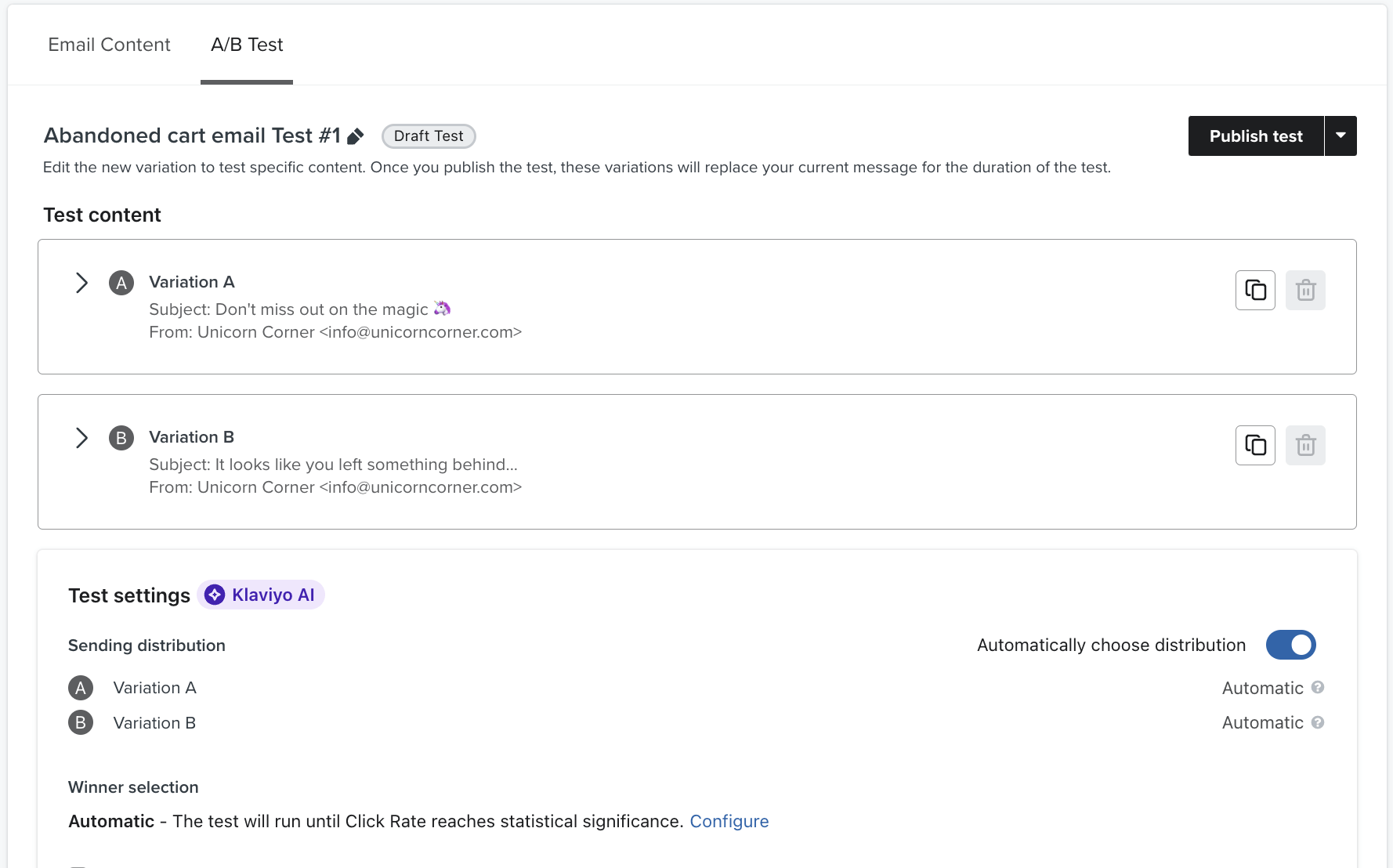The height and width of the screenshot is (868, 1393).
Task: Open help icon next to Variation A Automatic
Action: [1318, 687]
